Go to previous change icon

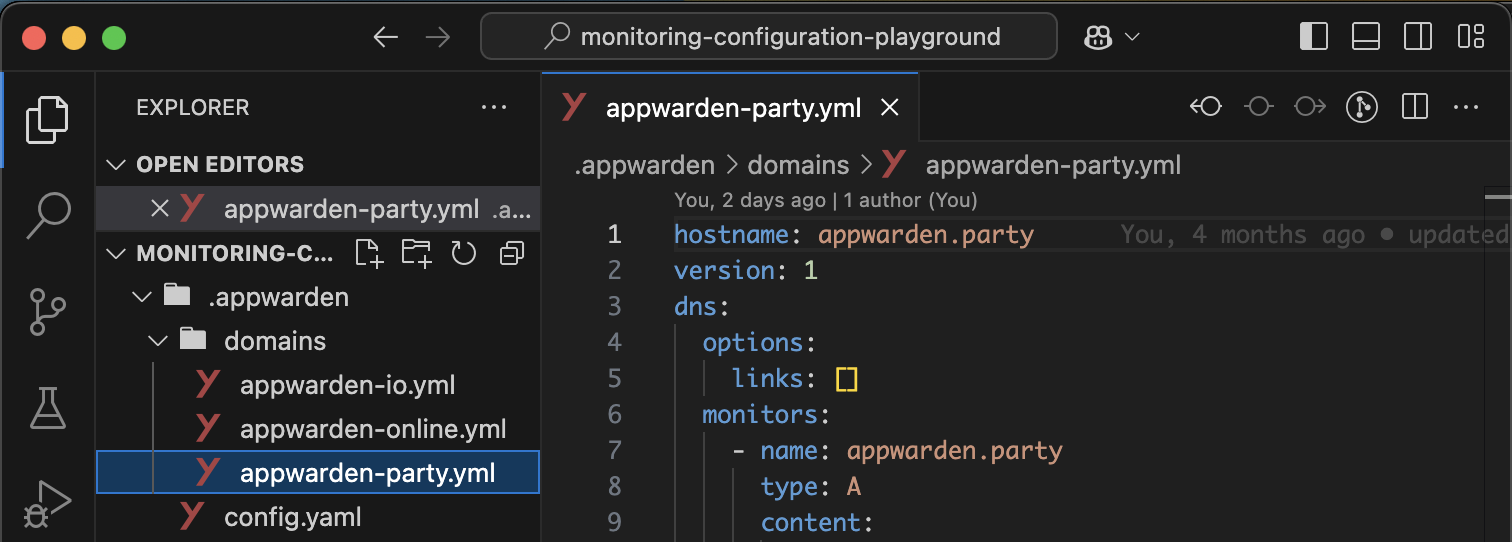1206,107
